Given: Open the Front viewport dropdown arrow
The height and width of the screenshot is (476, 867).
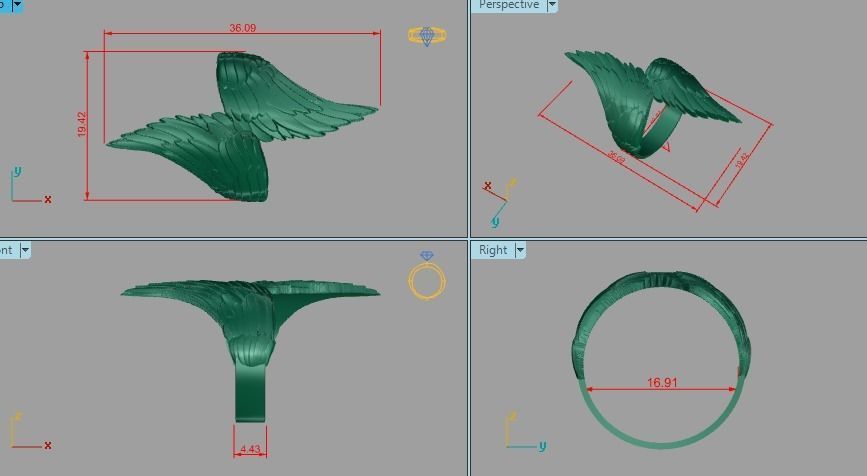Looking at the screenshot, I should [x=24, y=250].
